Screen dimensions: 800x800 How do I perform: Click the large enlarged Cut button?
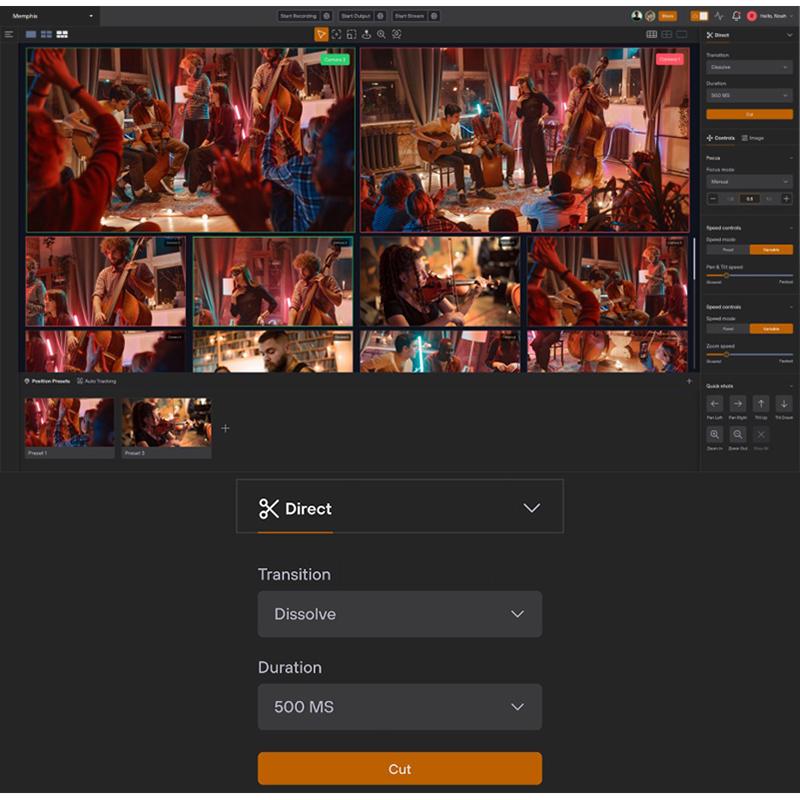tap(399, 768)
